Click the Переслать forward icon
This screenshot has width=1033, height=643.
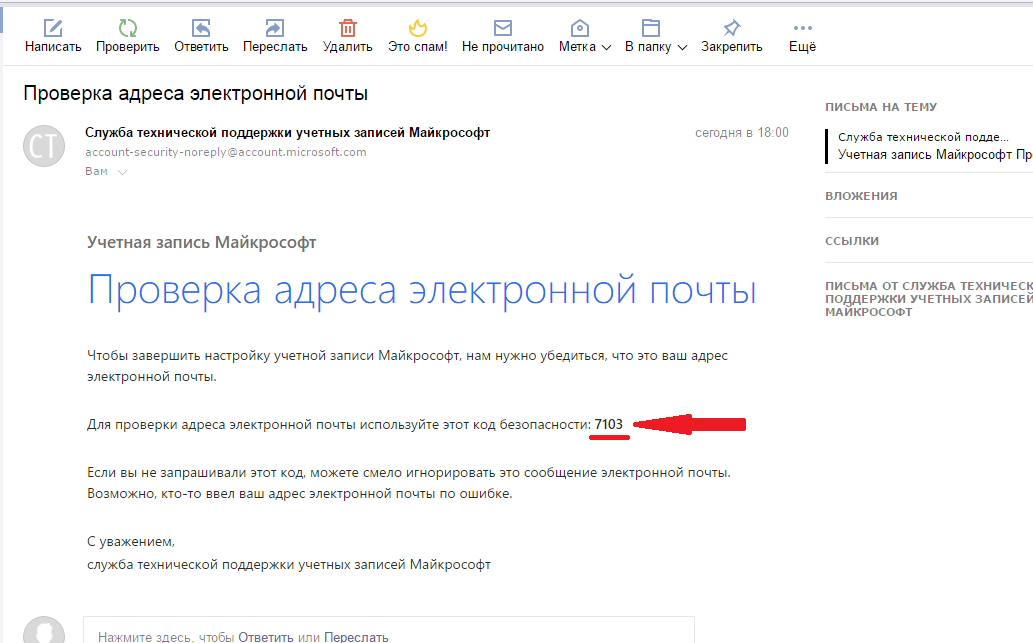click(274, 28)
